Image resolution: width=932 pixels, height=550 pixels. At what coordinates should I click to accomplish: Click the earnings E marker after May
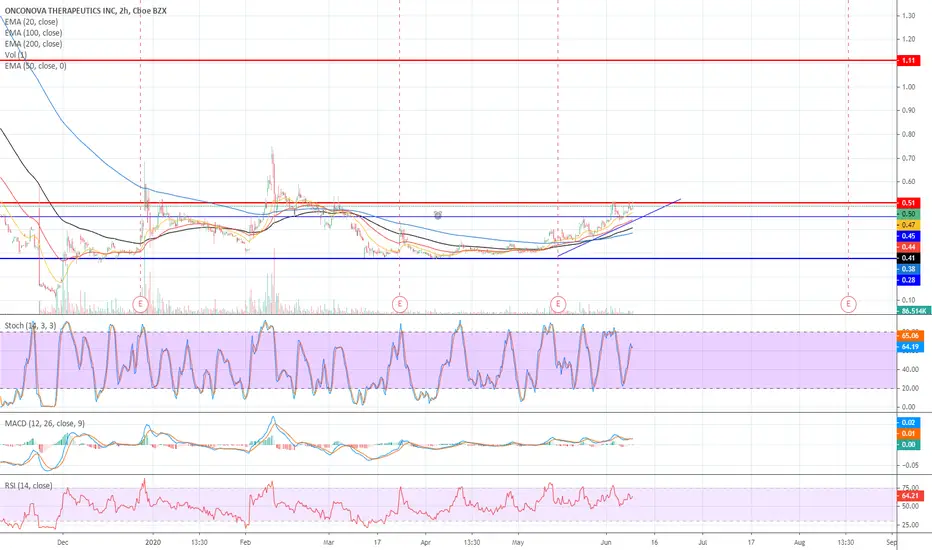point(558,304)
